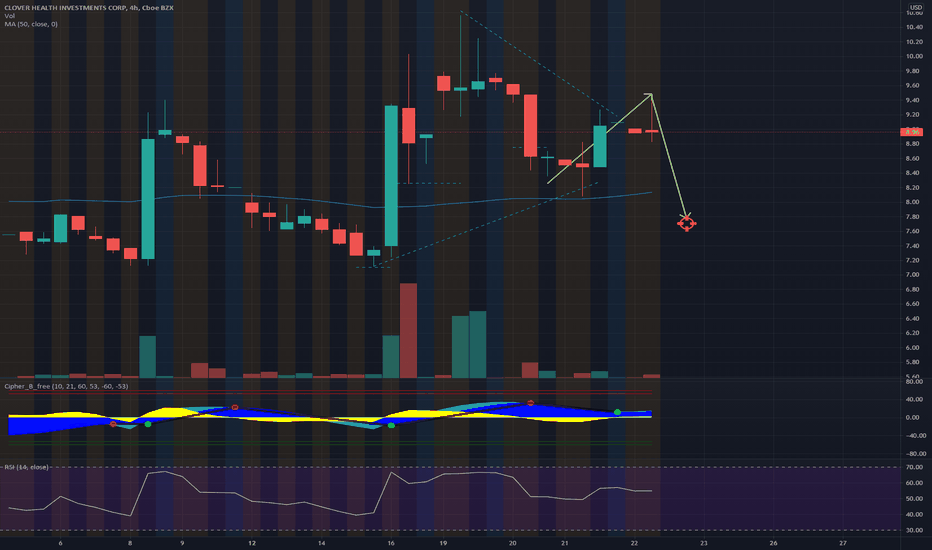Click the 70.00 RSI scale label
This screenshot has height=550, width=932.
pos(914,467)
